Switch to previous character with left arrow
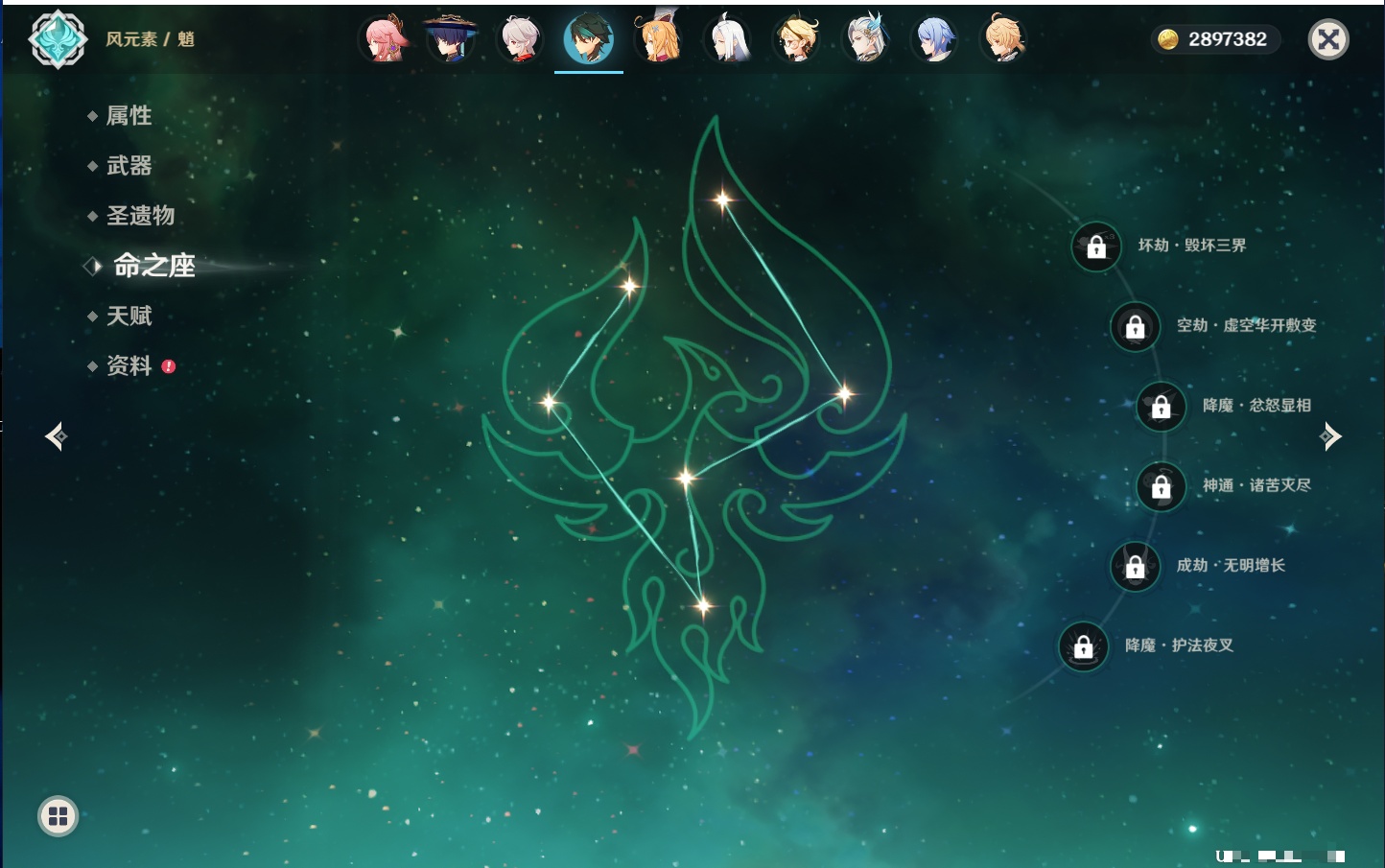Viewport: 1385px width, 868px height. 56,436
